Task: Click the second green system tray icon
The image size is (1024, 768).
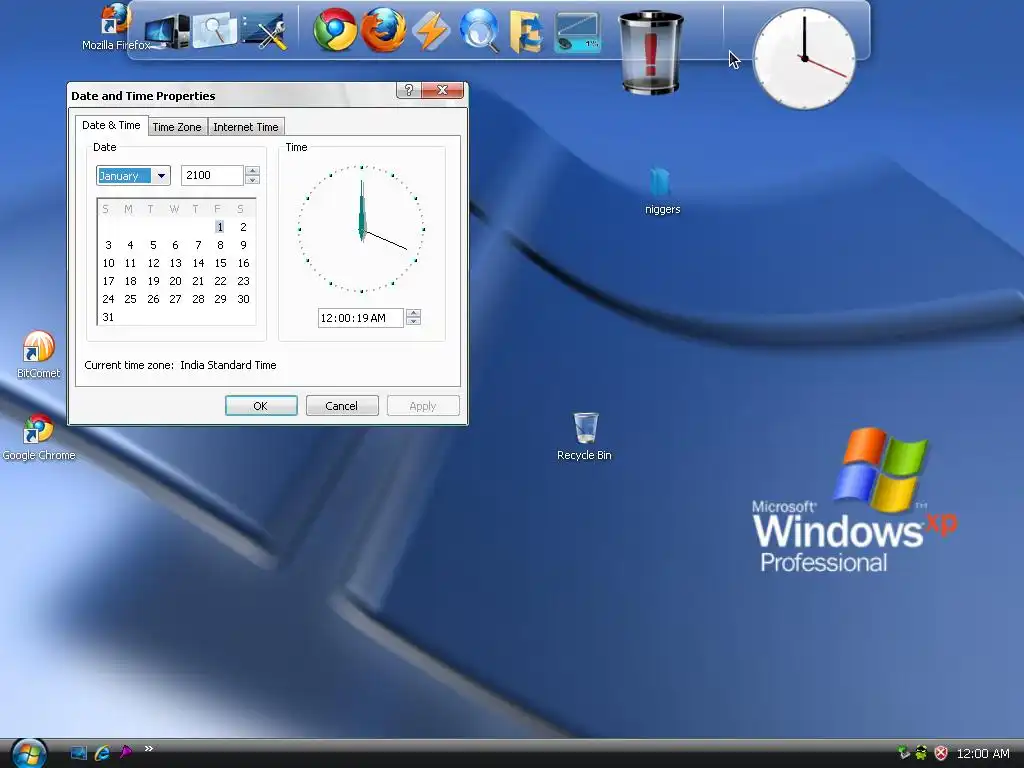Action: (x=921, y=753)
